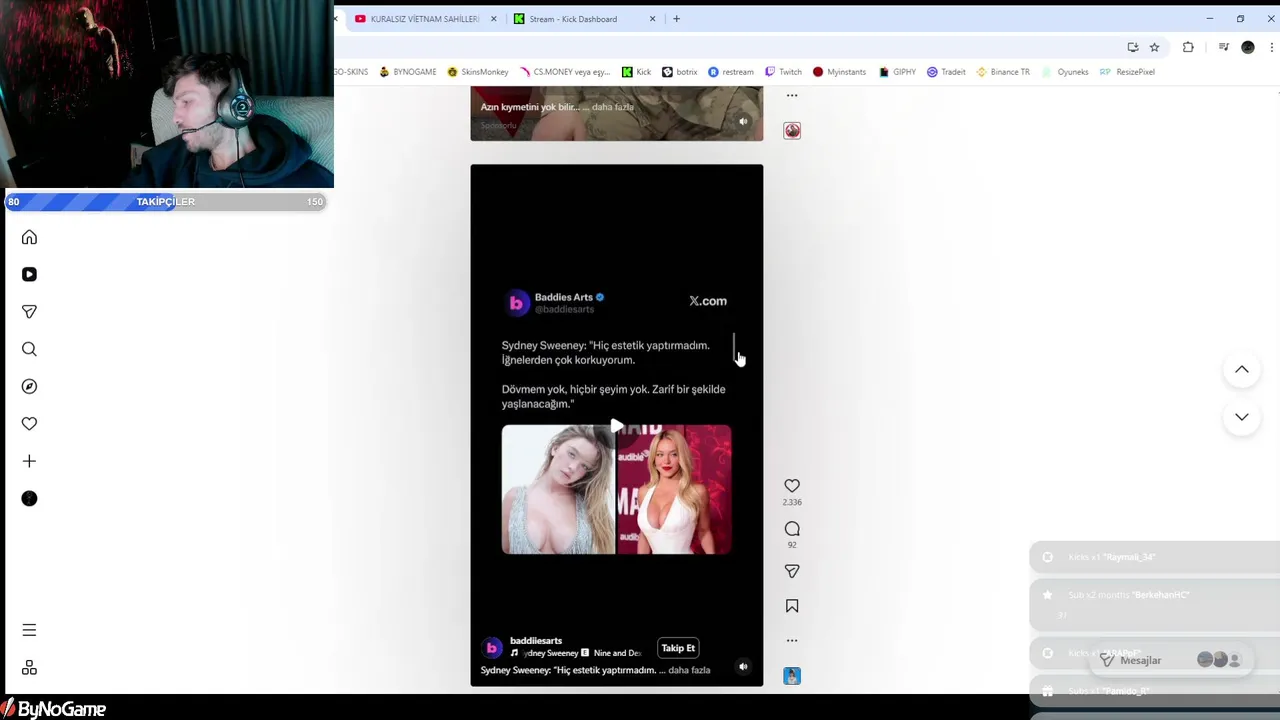Bookmark this page with star icon

tap(1154, 47)
